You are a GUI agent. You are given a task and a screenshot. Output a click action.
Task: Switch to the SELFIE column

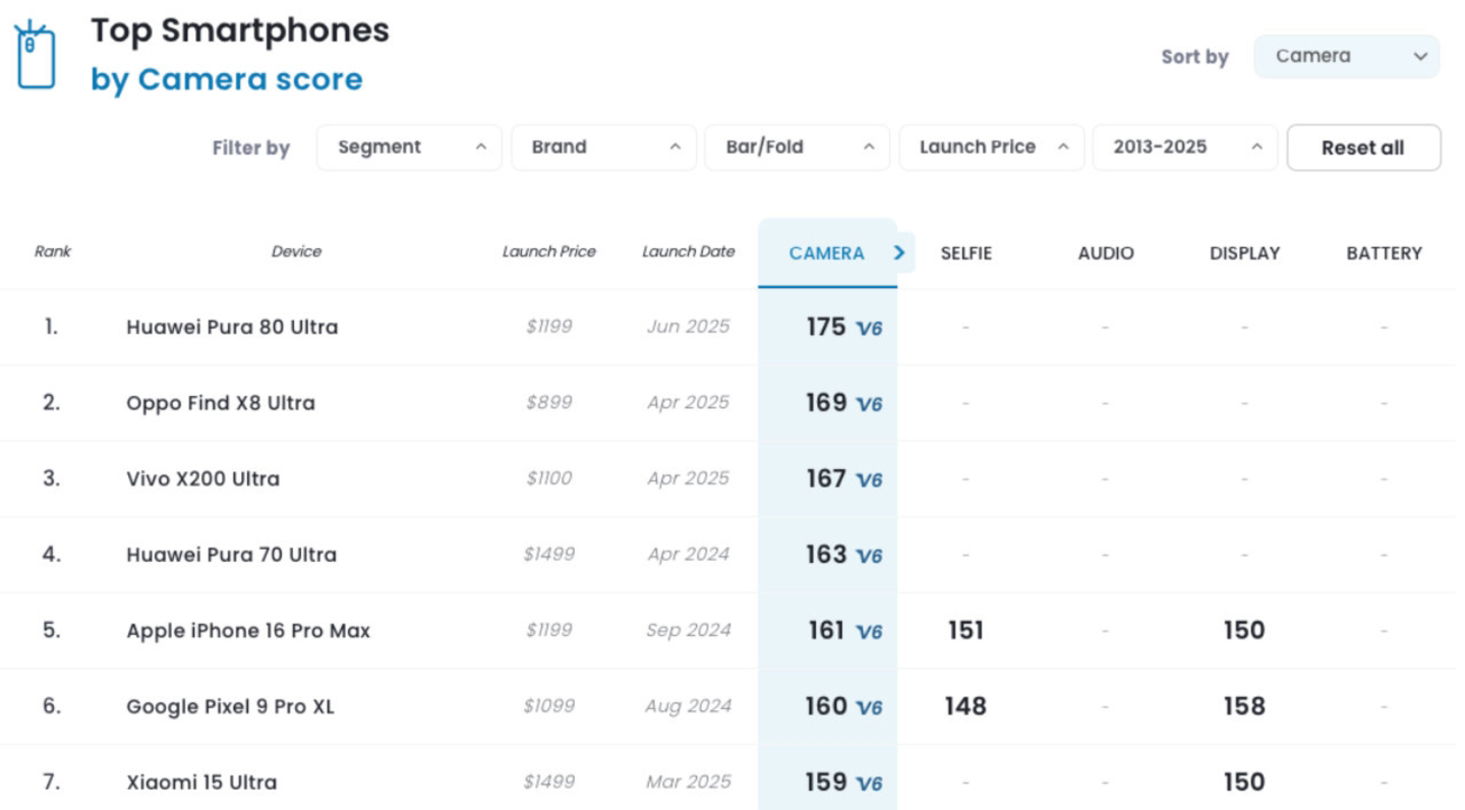point(966,254)
